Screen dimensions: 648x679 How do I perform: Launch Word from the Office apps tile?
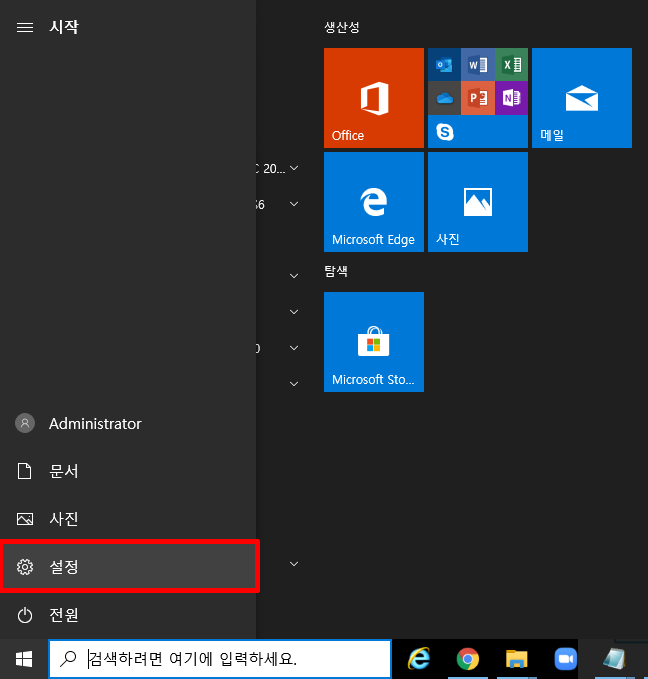click(x=478, y=65)
